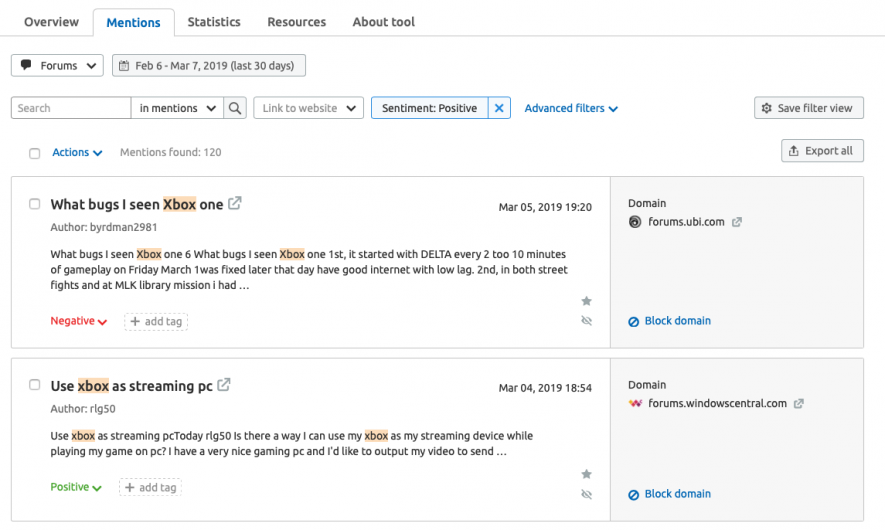Screen dimensions: 885x530
Task: Hide the 'What bugs I seen Xbox one' mention
Action: [587, 321]
